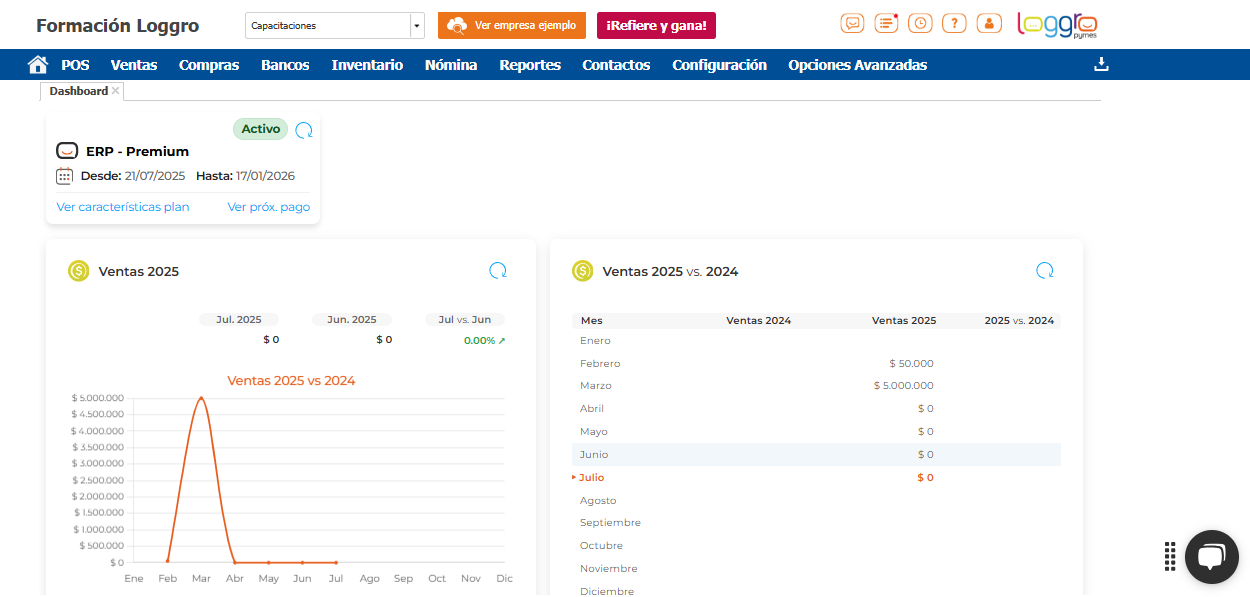Screen dimensions: 1250x597
Task: Select the Febrero row in sales table
Action: 816,364
